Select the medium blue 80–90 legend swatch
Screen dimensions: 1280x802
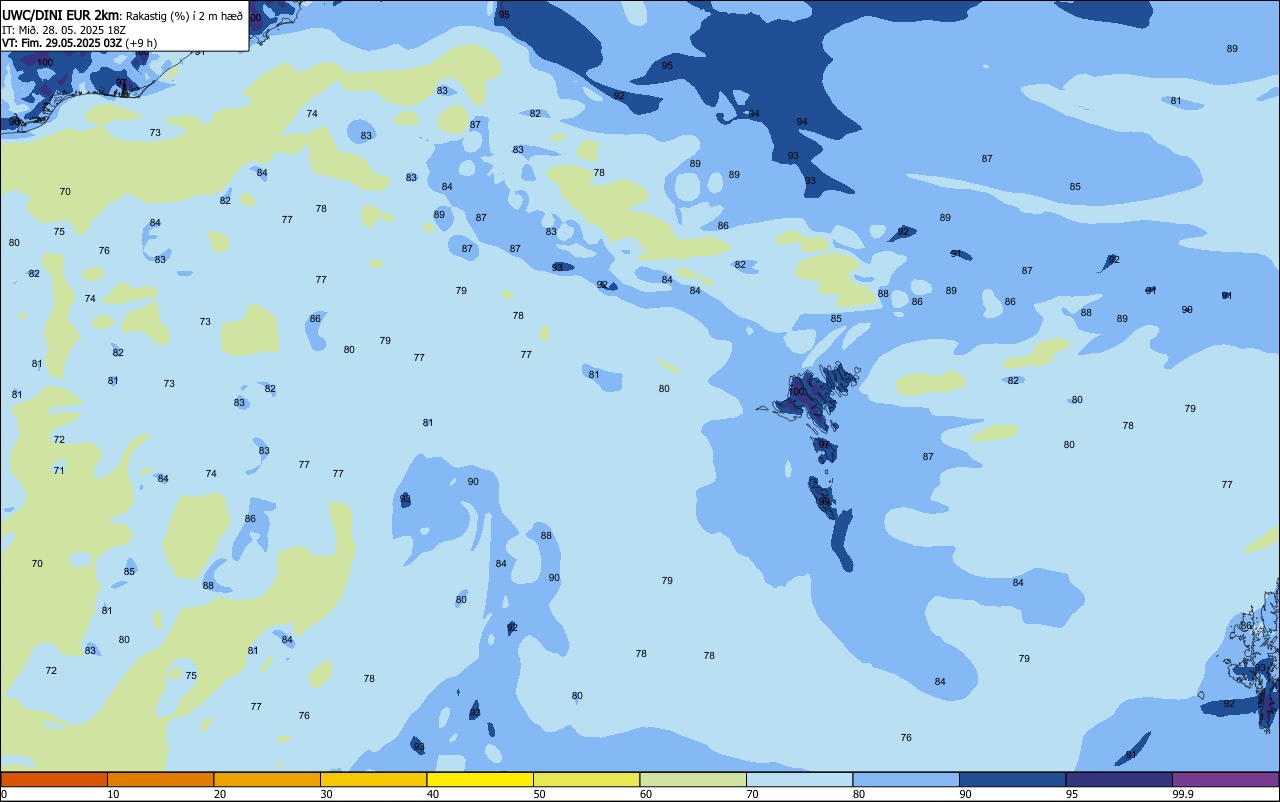(x=906, y=779)
